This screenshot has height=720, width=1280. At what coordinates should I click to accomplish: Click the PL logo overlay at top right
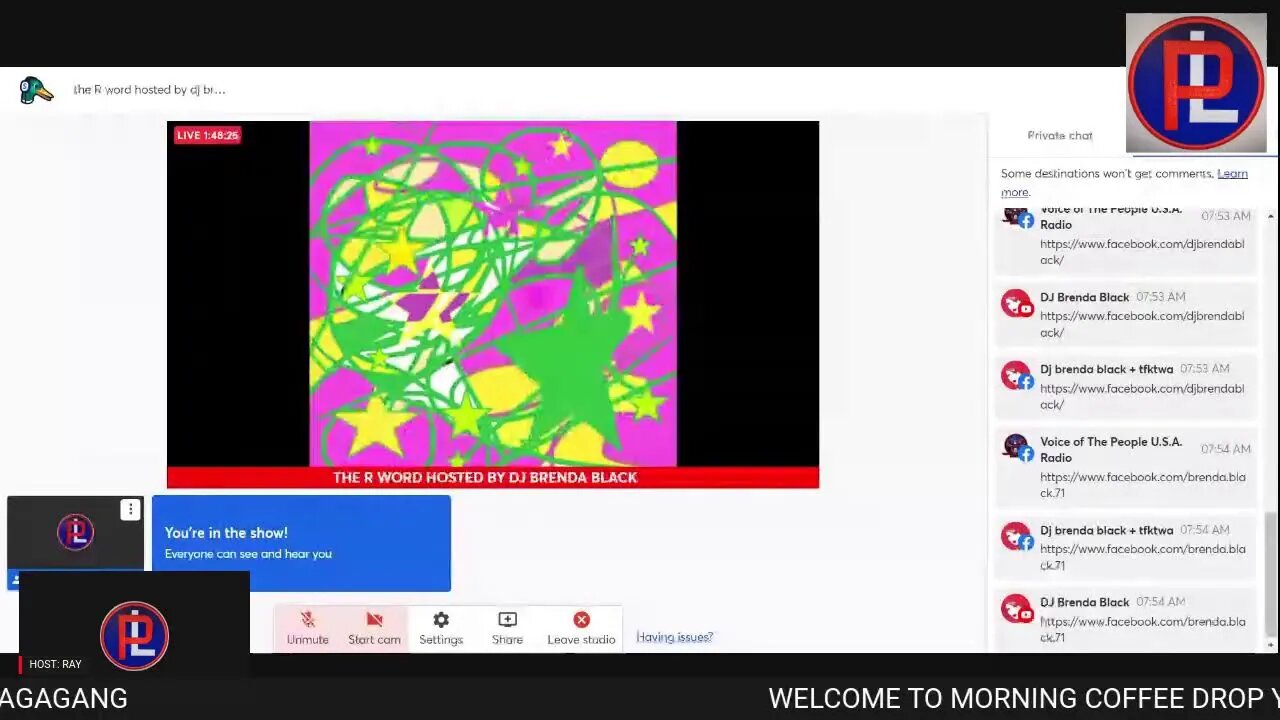pyautogui.click(x=1196, y=83)
